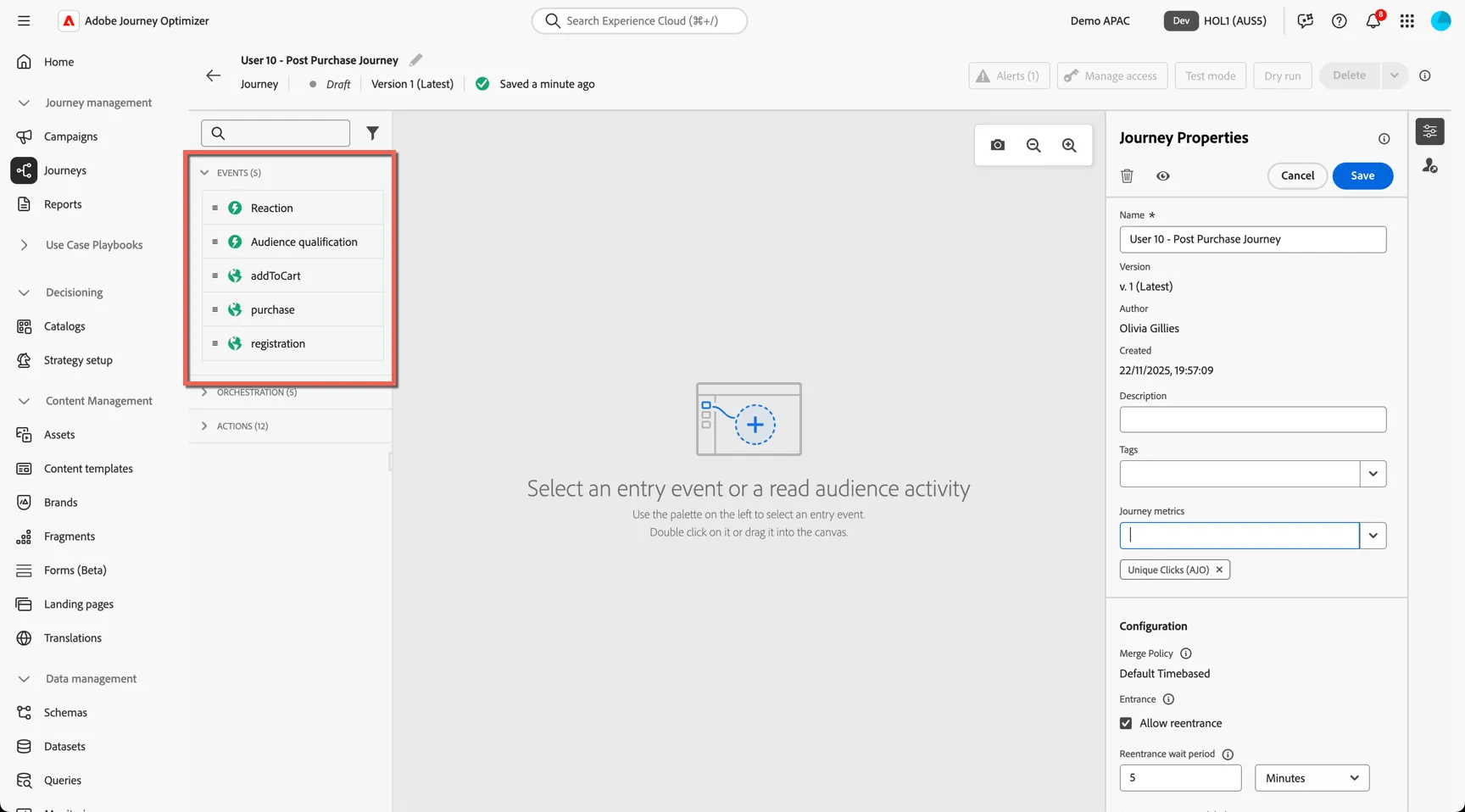Open Reports in left navigation
Image resolution: width=1465 pixels, height=812 pixels.
click(x=63, y=204)
